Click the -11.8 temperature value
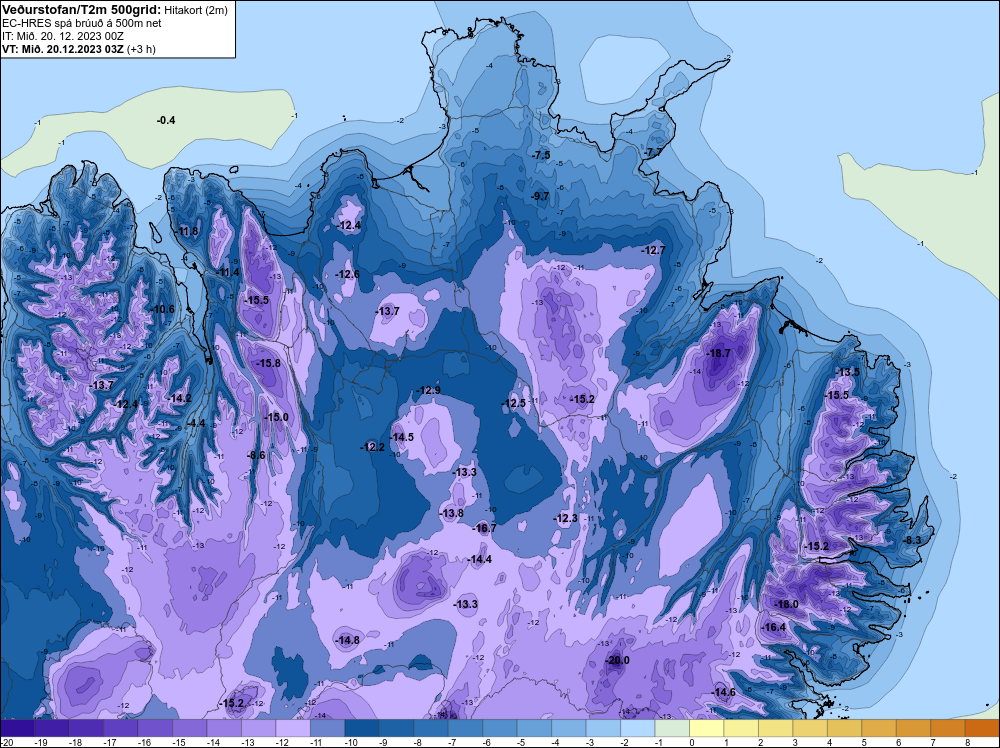The image size is (1000, 748). point(188,231)
